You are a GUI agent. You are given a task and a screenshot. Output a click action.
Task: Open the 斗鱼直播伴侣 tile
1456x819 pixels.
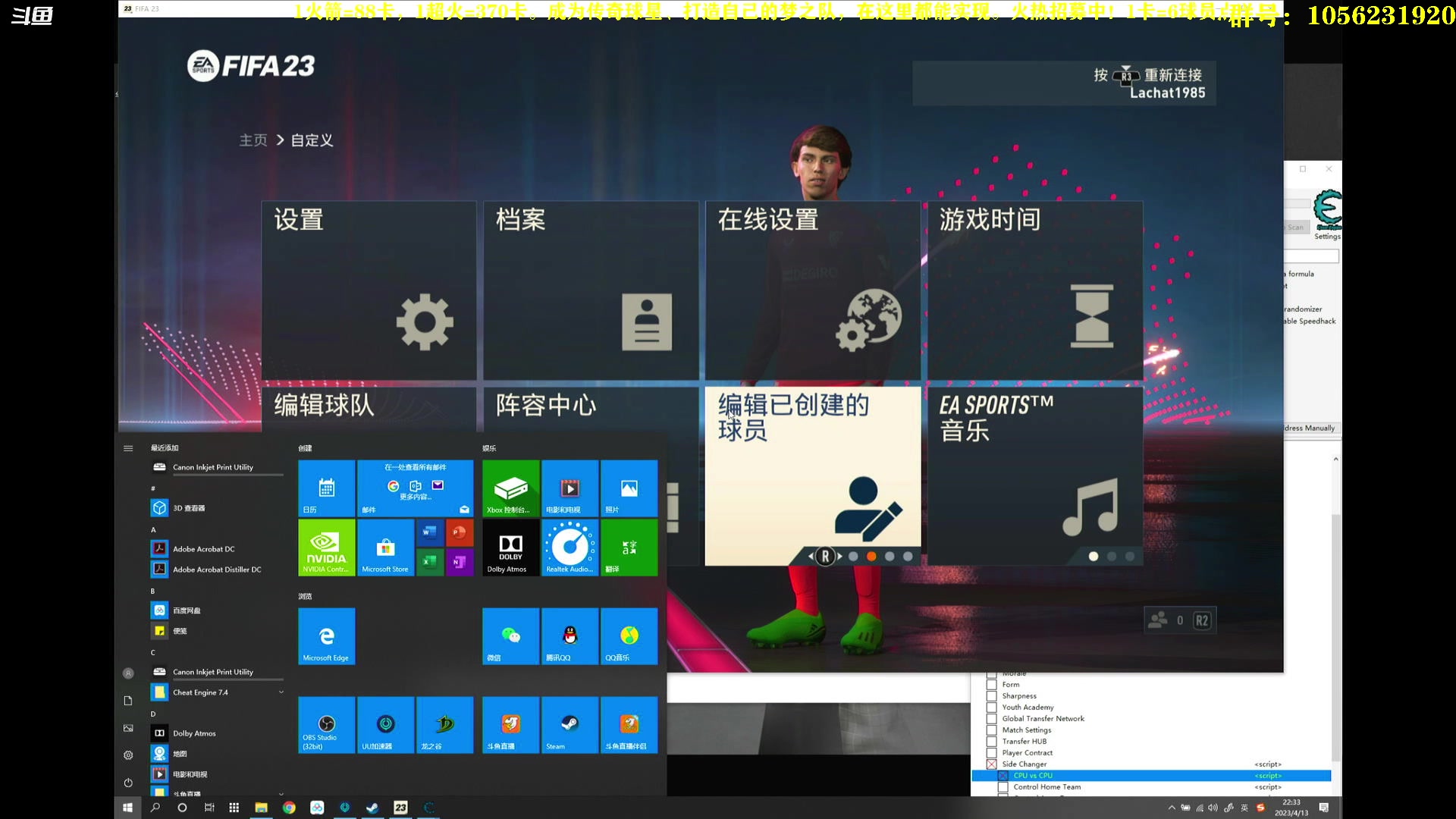(x=629, y=725)
